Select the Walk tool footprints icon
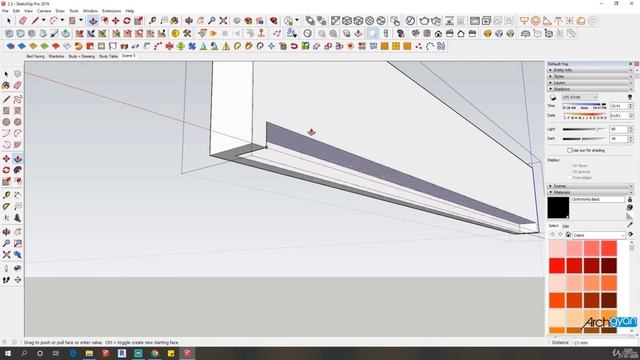Screen dimensions: 640x360 [x=6, y=280]
